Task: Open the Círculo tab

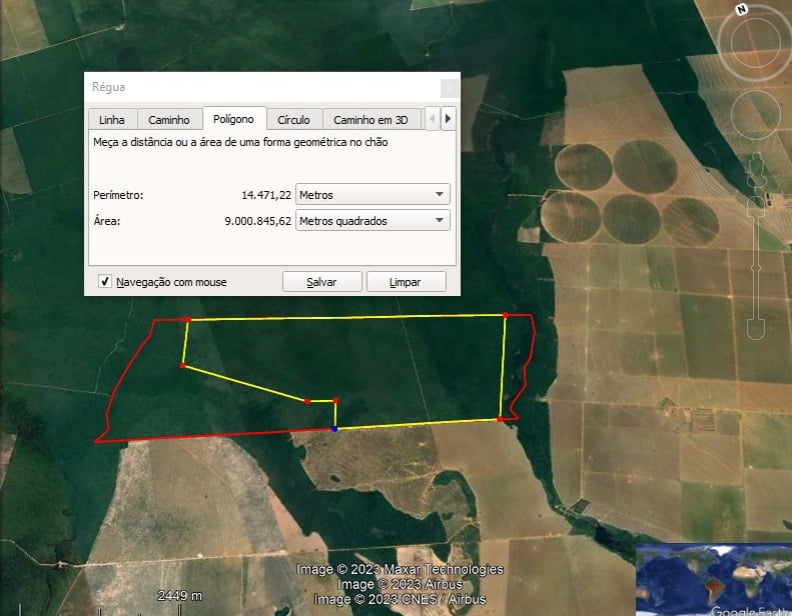Action: [x=294, y=120]
